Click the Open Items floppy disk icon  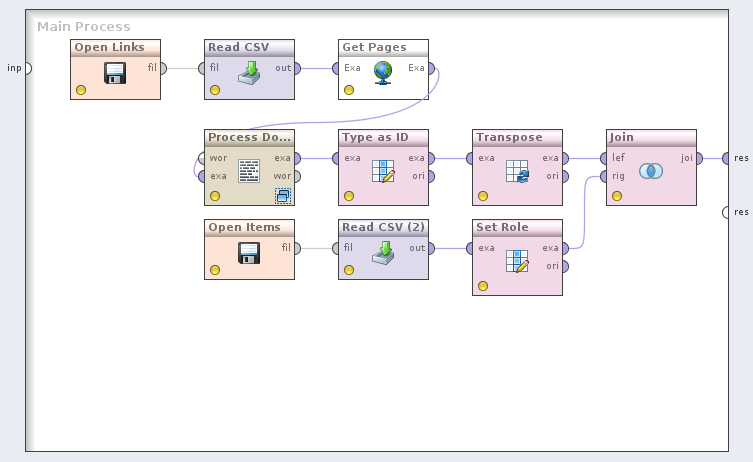click(249, 252)
